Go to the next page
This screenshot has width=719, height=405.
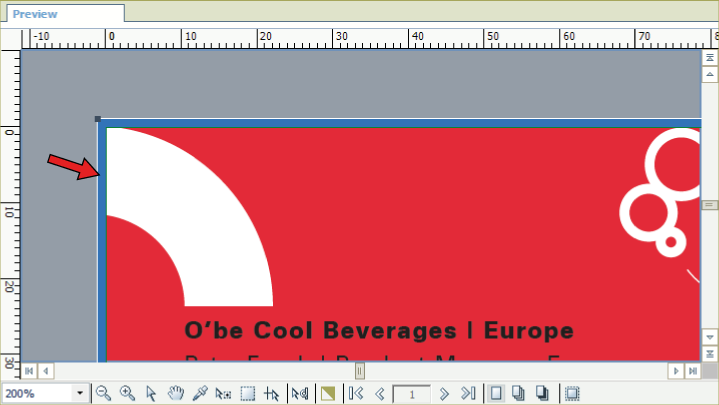444,394
